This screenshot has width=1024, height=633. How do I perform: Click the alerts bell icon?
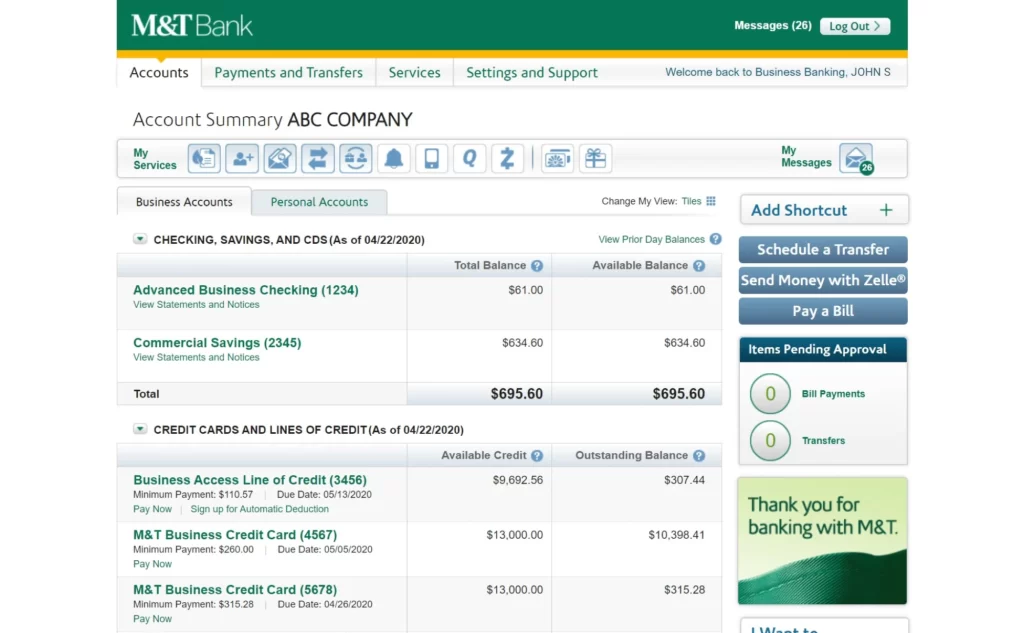(x=393, y=158)
